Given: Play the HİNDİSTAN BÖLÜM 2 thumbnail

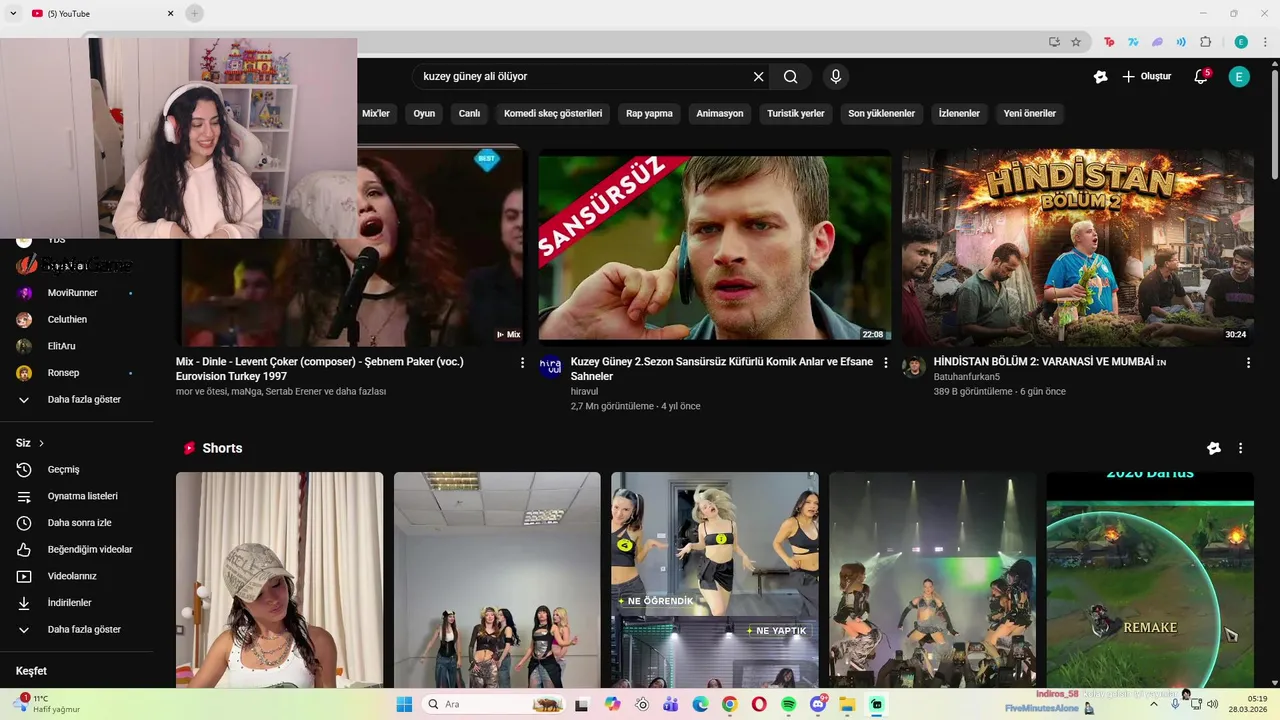Looking at the screenshot, I should [x=1078, y=246].
